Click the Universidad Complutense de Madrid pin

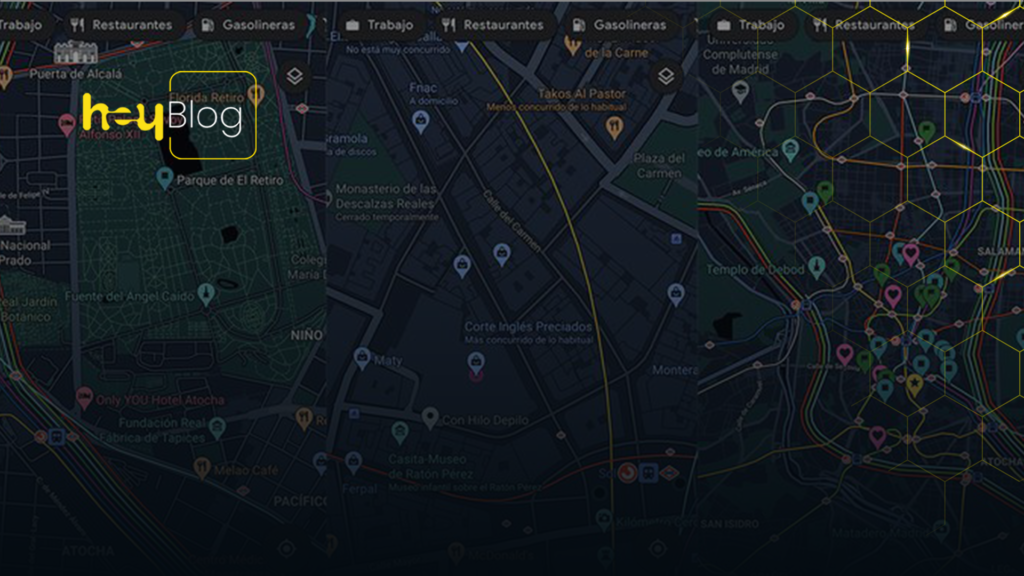tap(739, 91)
